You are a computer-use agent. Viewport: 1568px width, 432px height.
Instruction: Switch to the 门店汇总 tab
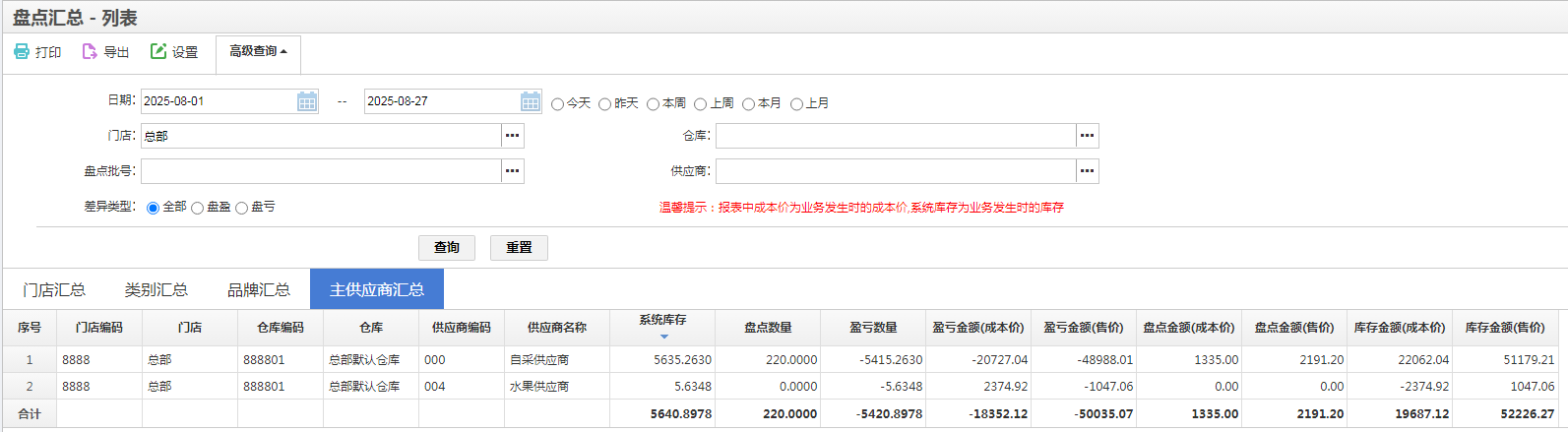54,289
